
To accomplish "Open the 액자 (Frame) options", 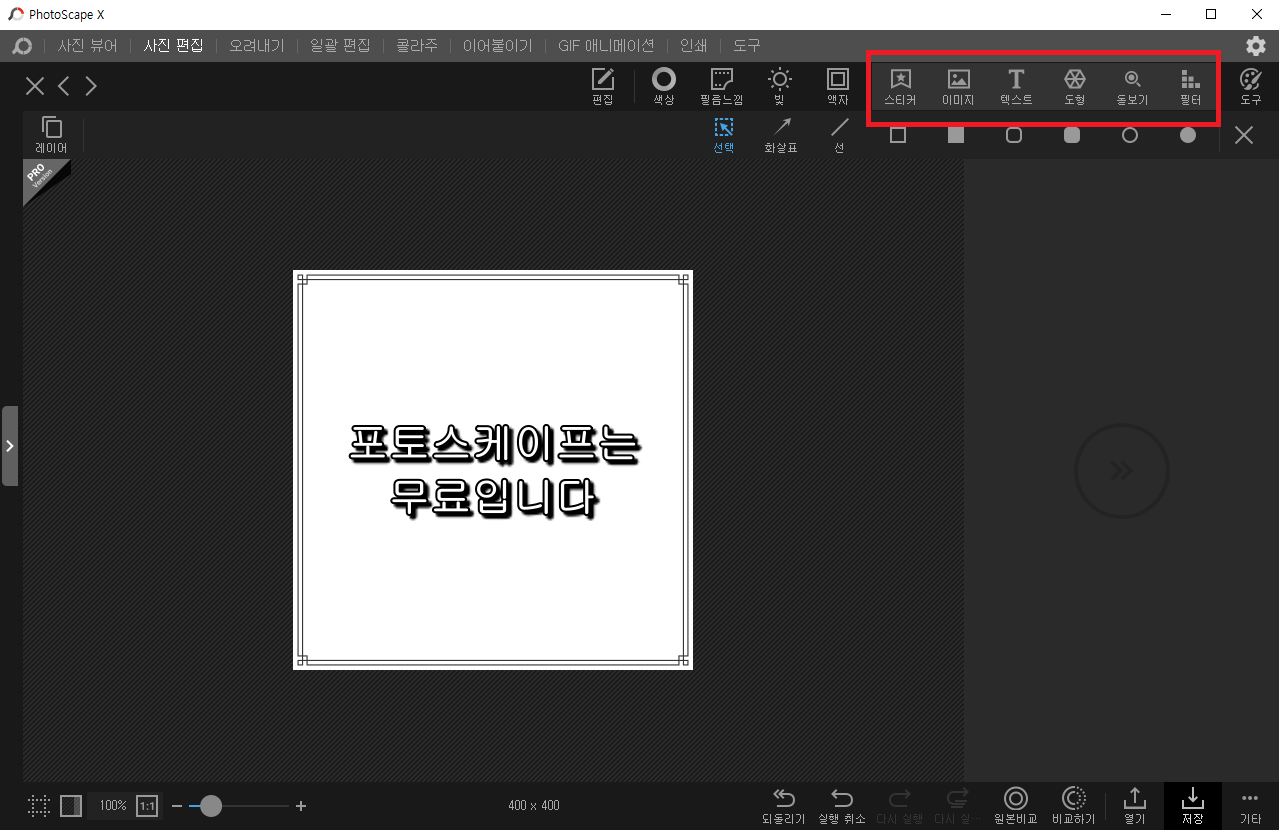I will (x=837, y=87).
